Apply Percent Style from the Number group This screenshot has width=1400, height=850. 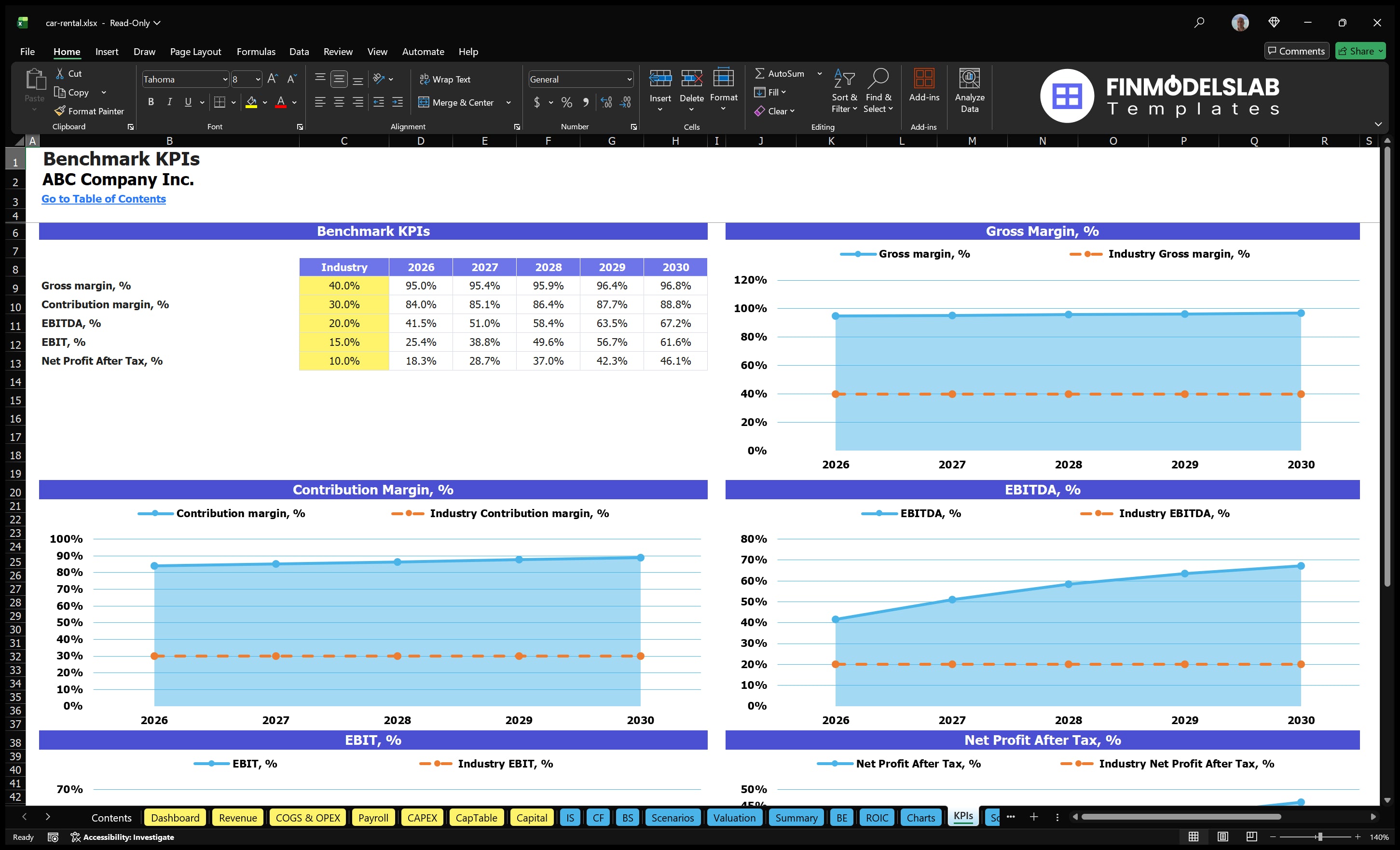click(x=566, y=103)
